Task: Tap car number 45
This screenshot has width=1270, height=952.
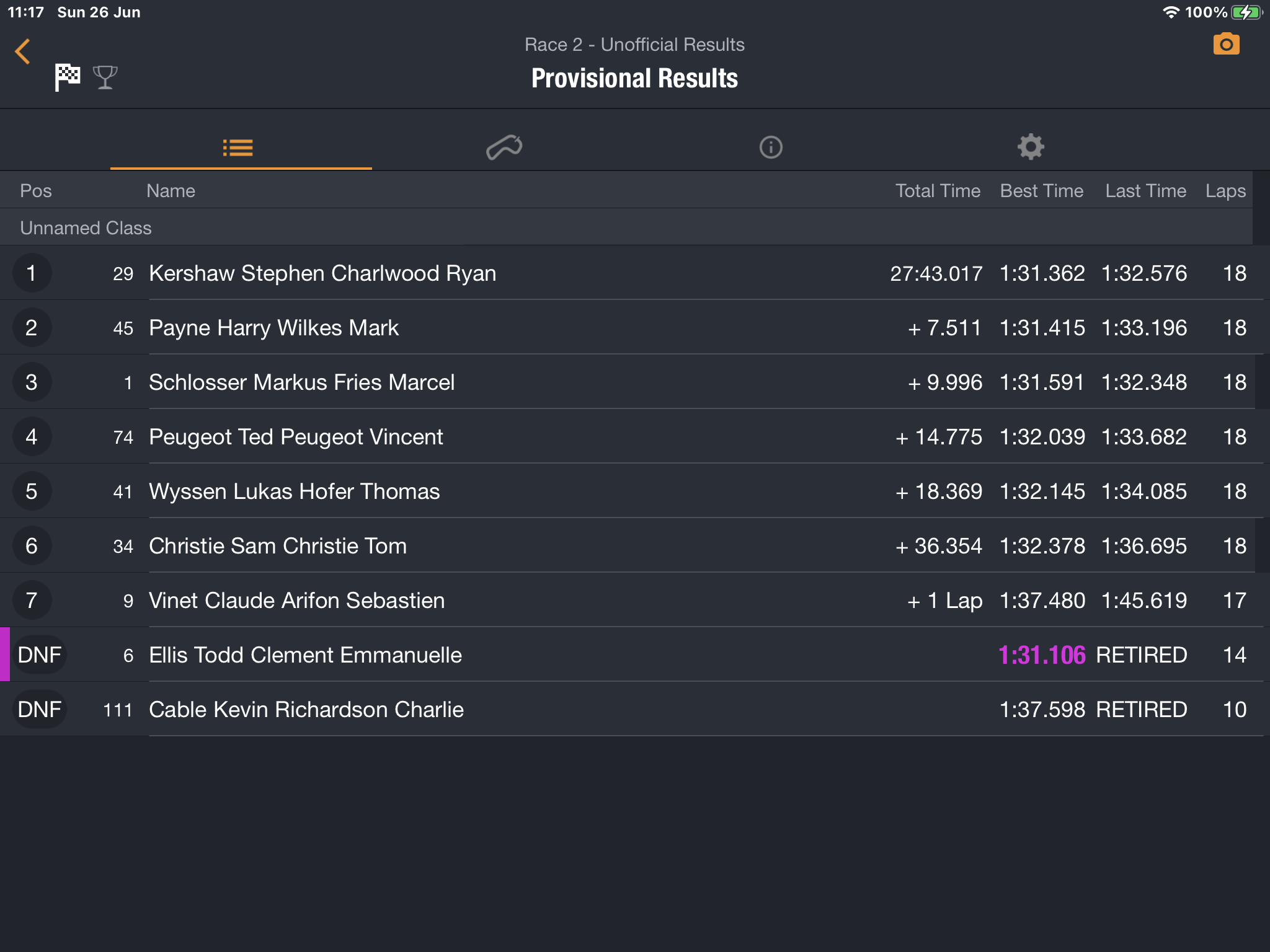Action: tap(123, 328)
